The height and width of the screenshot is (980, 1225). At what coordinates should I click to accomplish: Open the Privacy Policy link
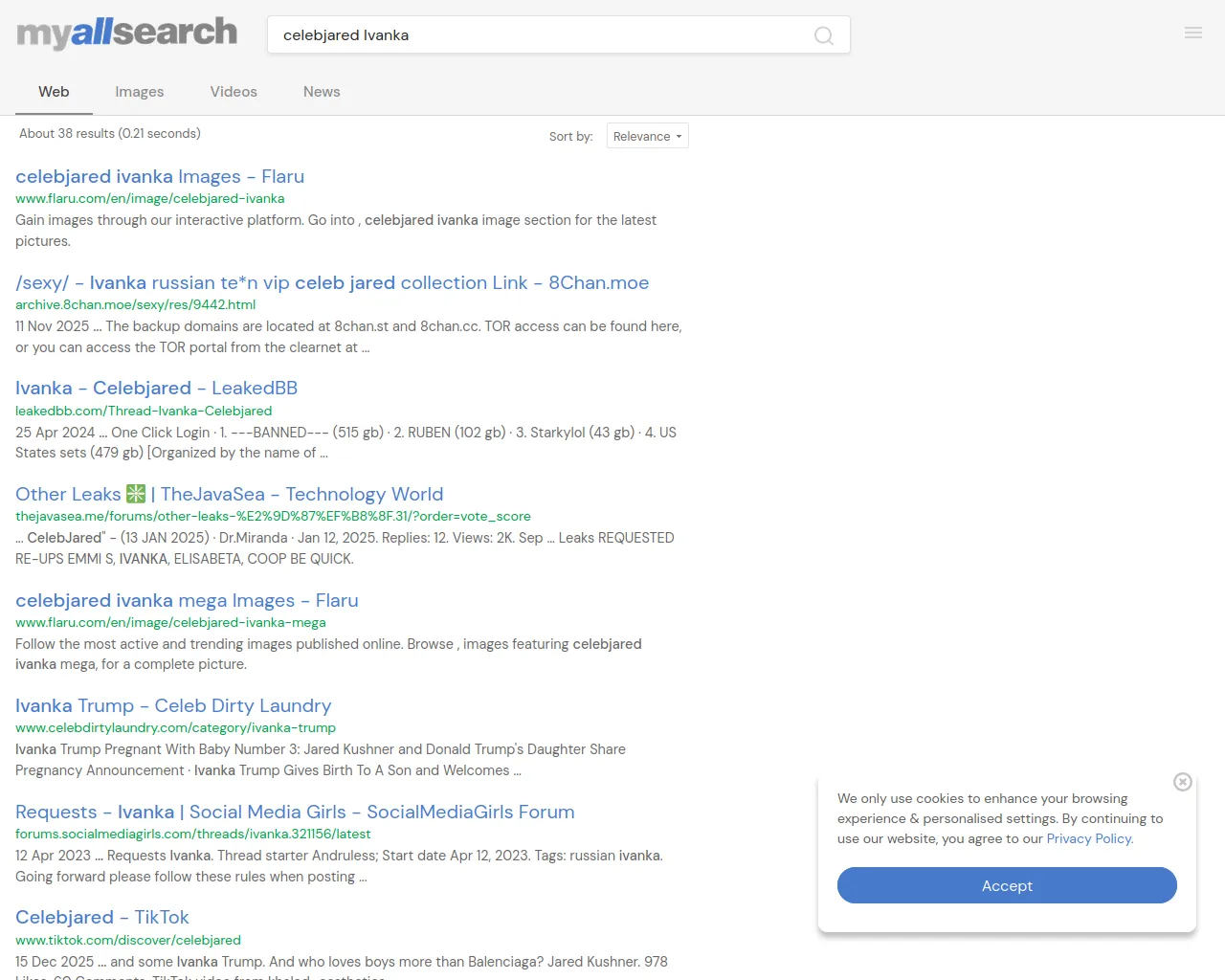1089,838
